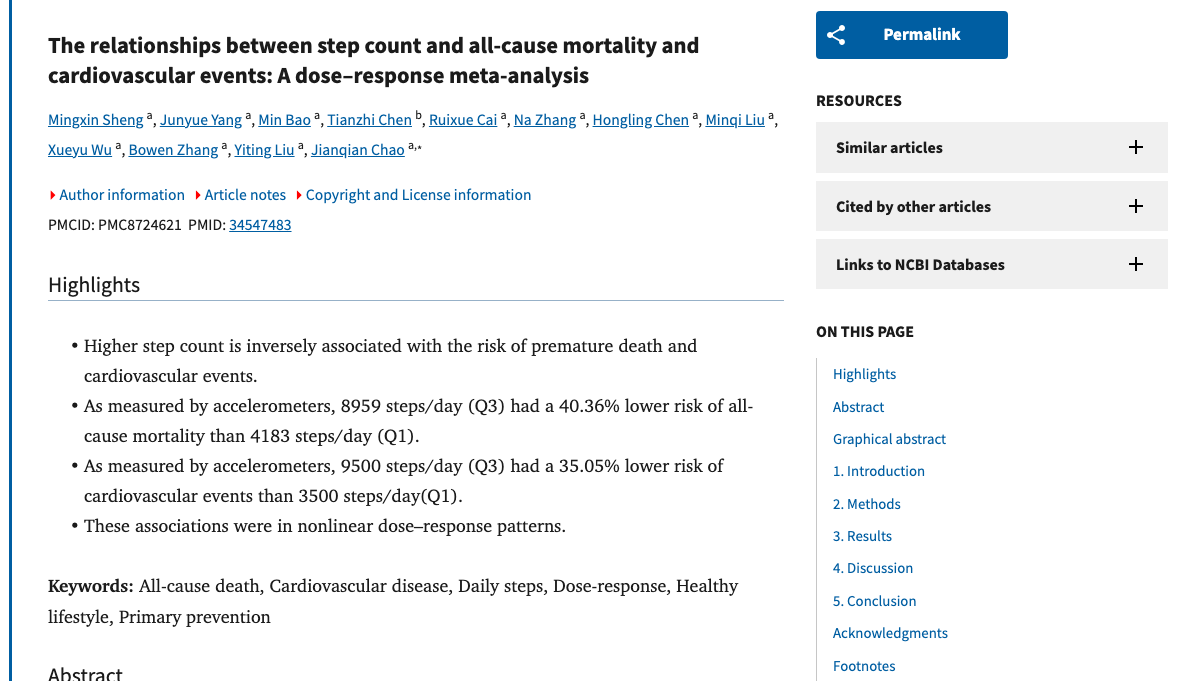Open PMID 34547483 record

(259, 224)
